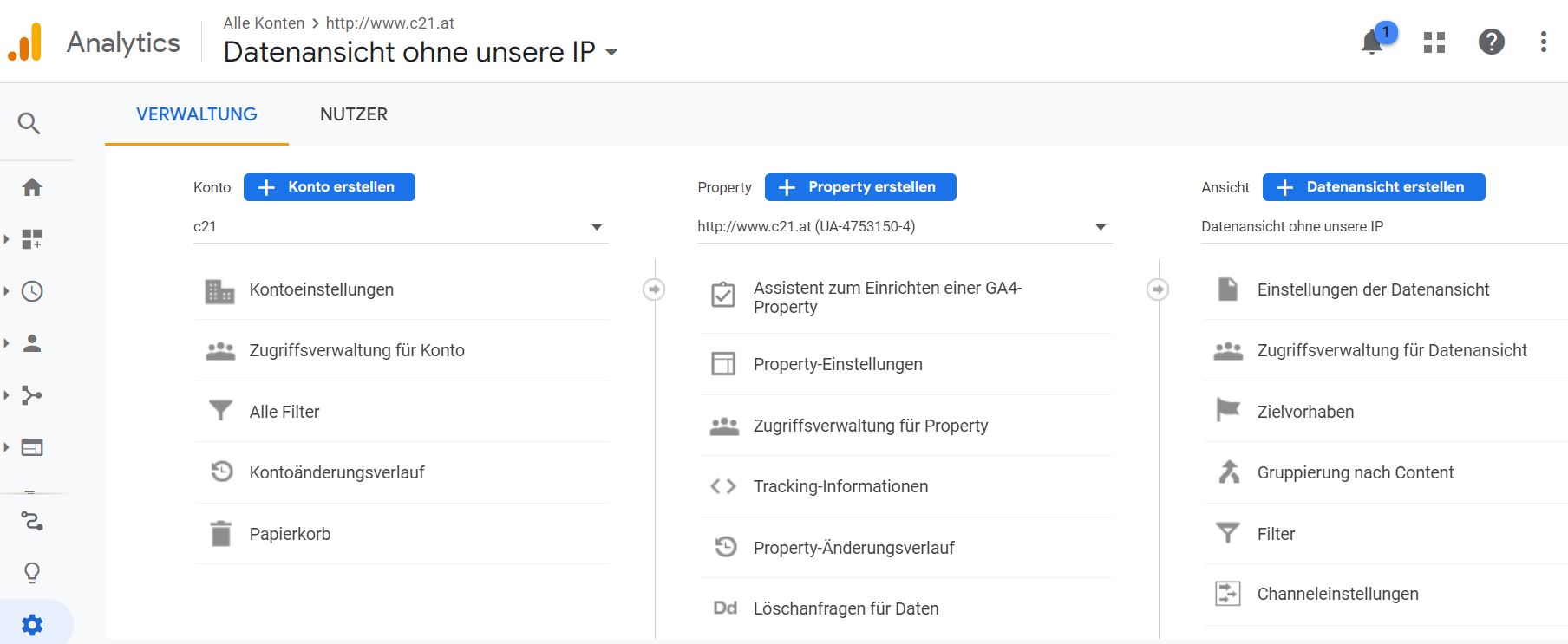Open the Google apps grid icon
This screenshot has width=1568, height=644.
point(1434,42)
